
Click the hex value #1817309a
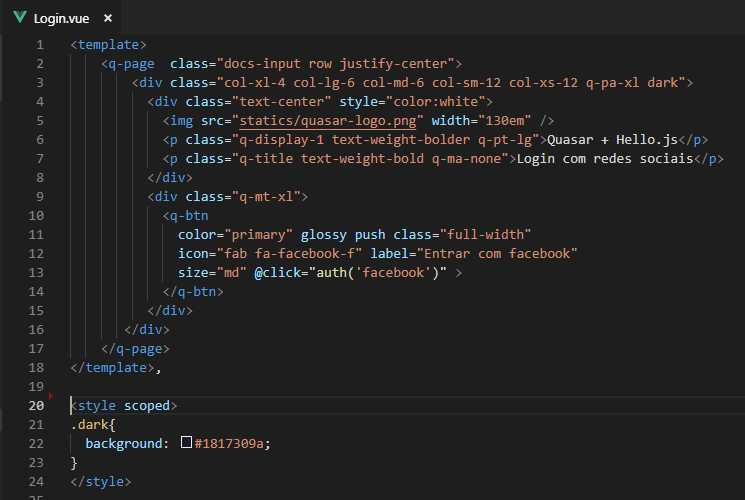click(x=232, y=443)
